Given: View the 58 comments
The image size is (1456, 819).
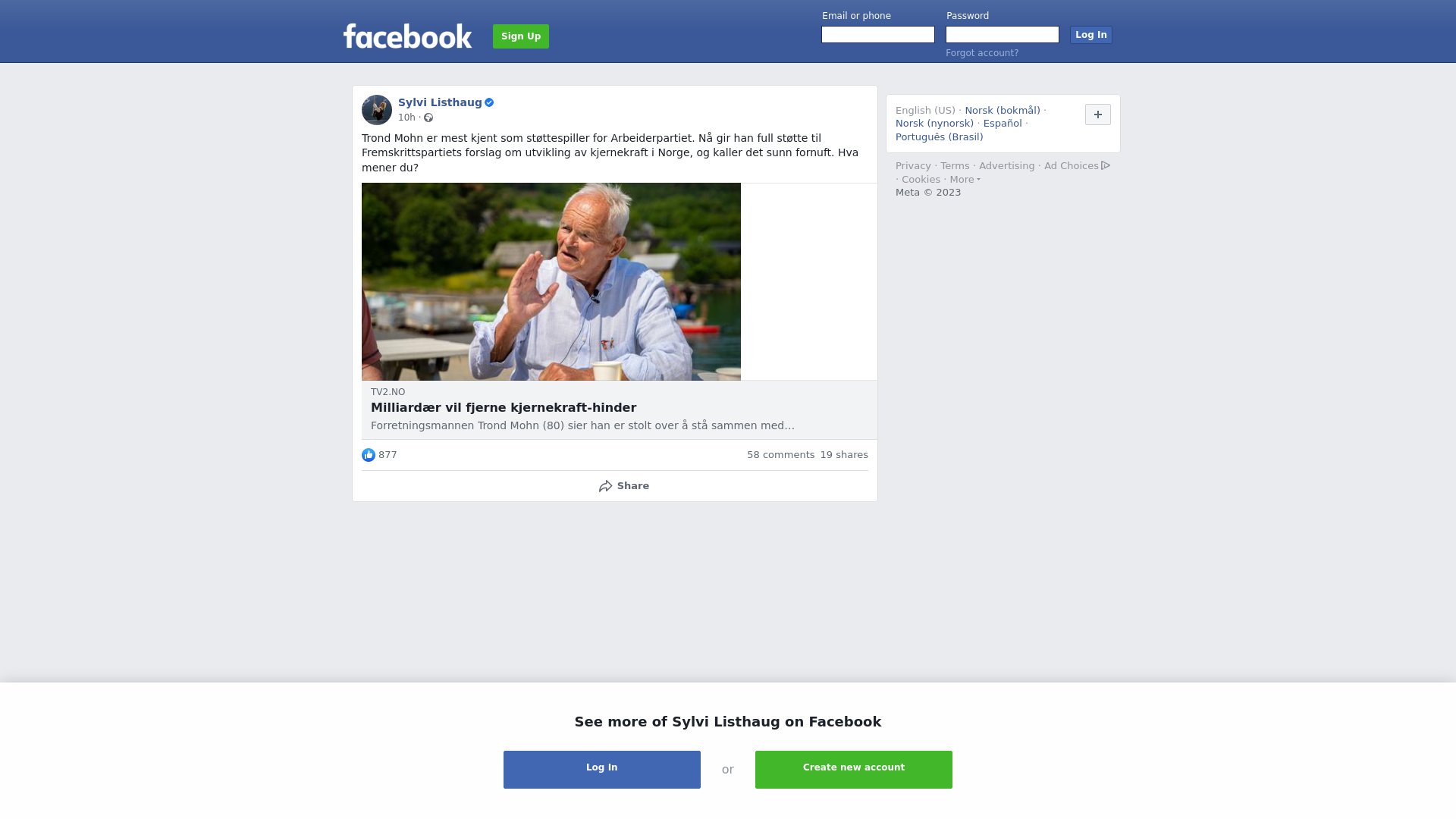Looking at the screenshot, I should (780, 455).
